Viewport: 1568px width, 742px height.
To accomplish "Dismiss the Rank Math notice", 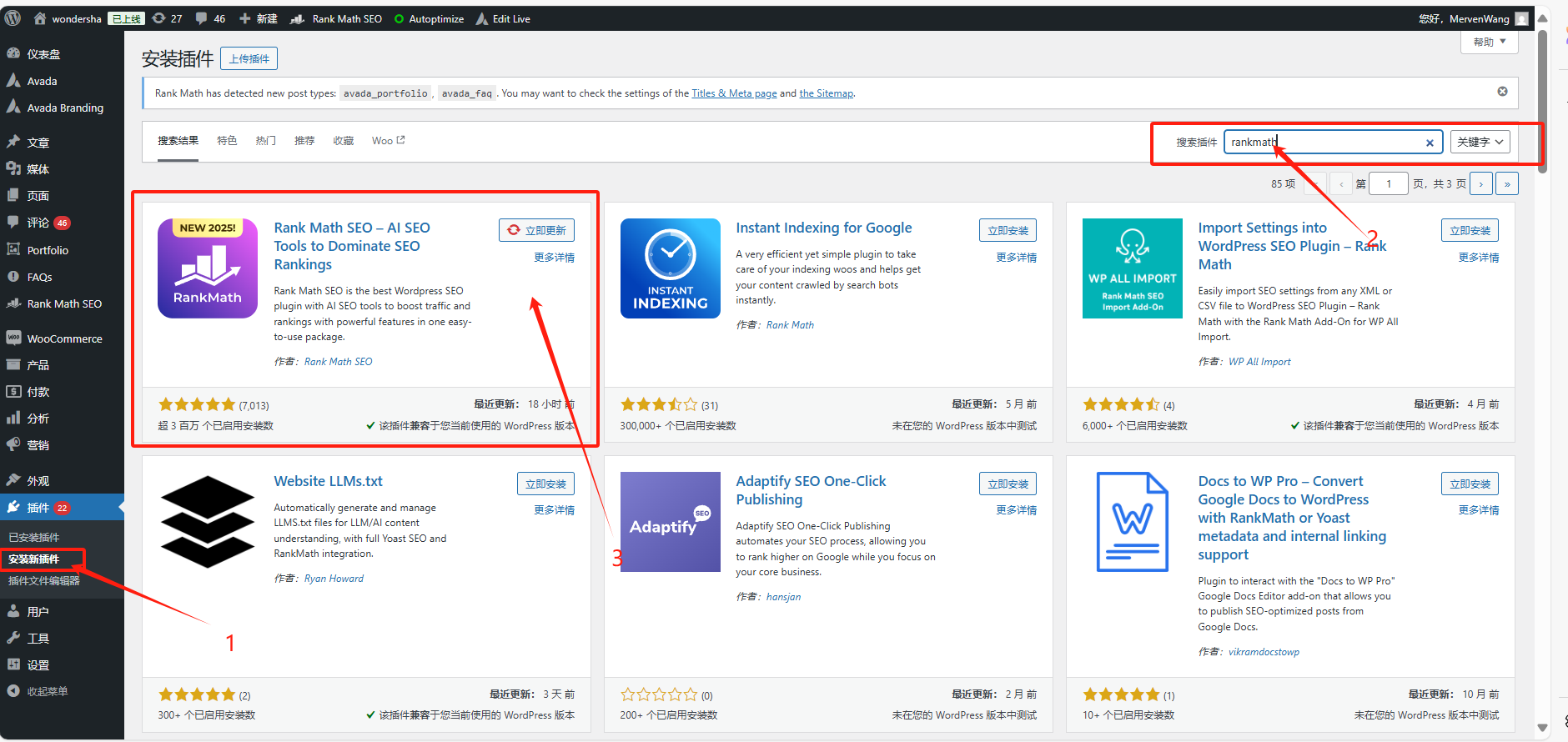I will pyautogui.click(x=1502, y=92).
